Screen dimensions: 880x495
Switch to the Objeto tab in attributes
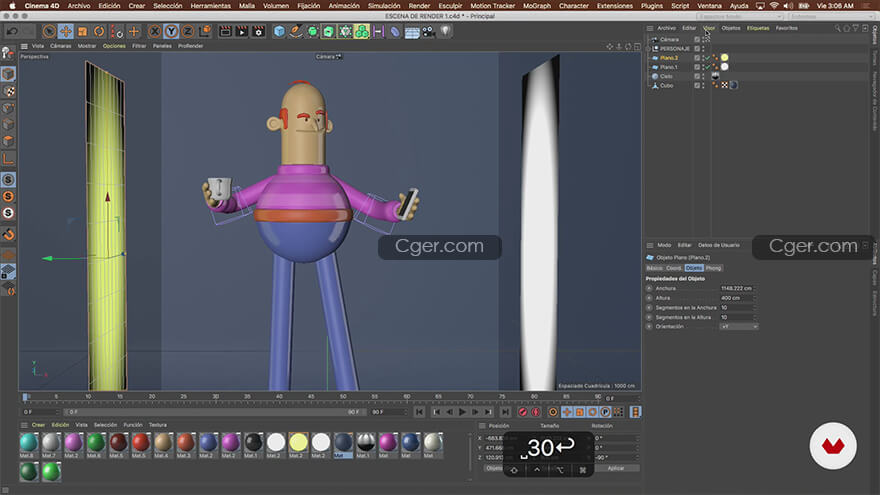[x=694, y=268]
